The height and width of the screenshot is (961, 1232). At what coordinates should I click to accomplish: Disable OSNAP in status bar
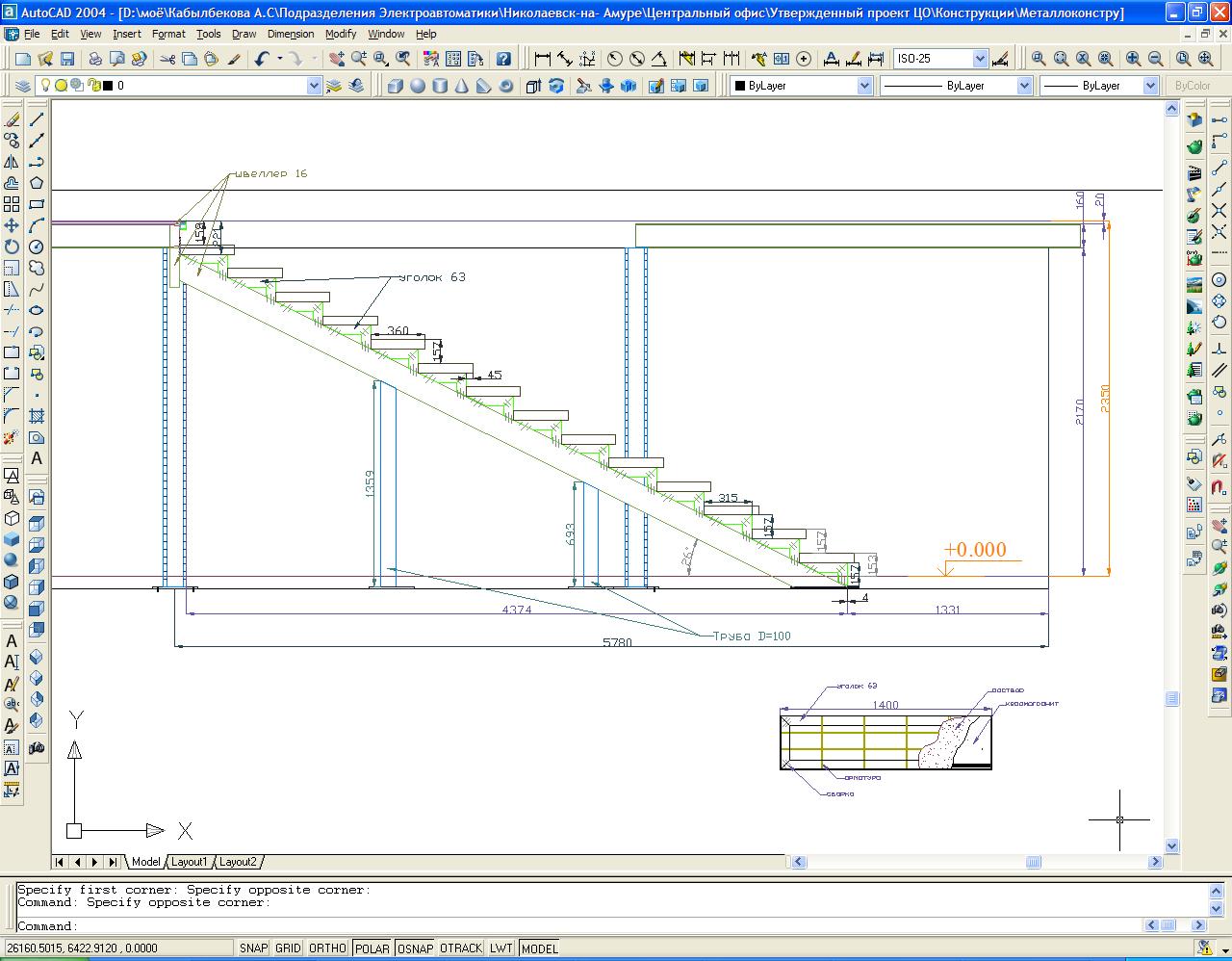(415, 948)
